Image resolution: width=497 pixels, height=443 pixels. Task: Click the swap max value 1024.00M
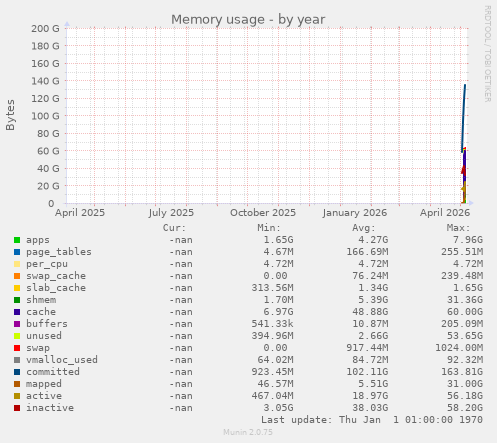click(459, 348)
